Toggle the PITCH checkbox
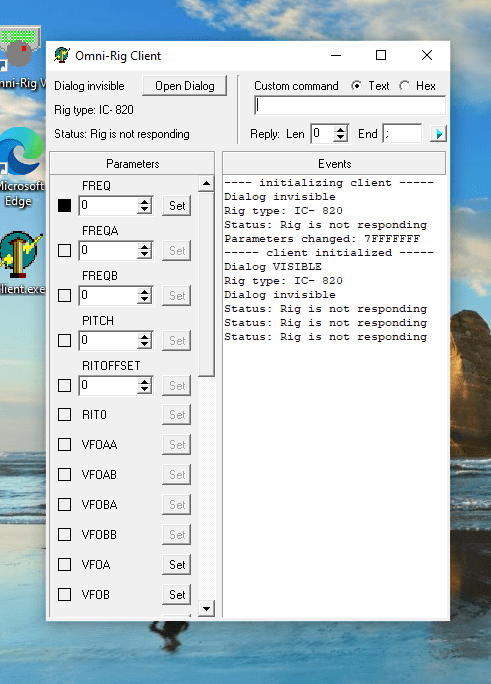Screen dimensions: 491x684 65,340
